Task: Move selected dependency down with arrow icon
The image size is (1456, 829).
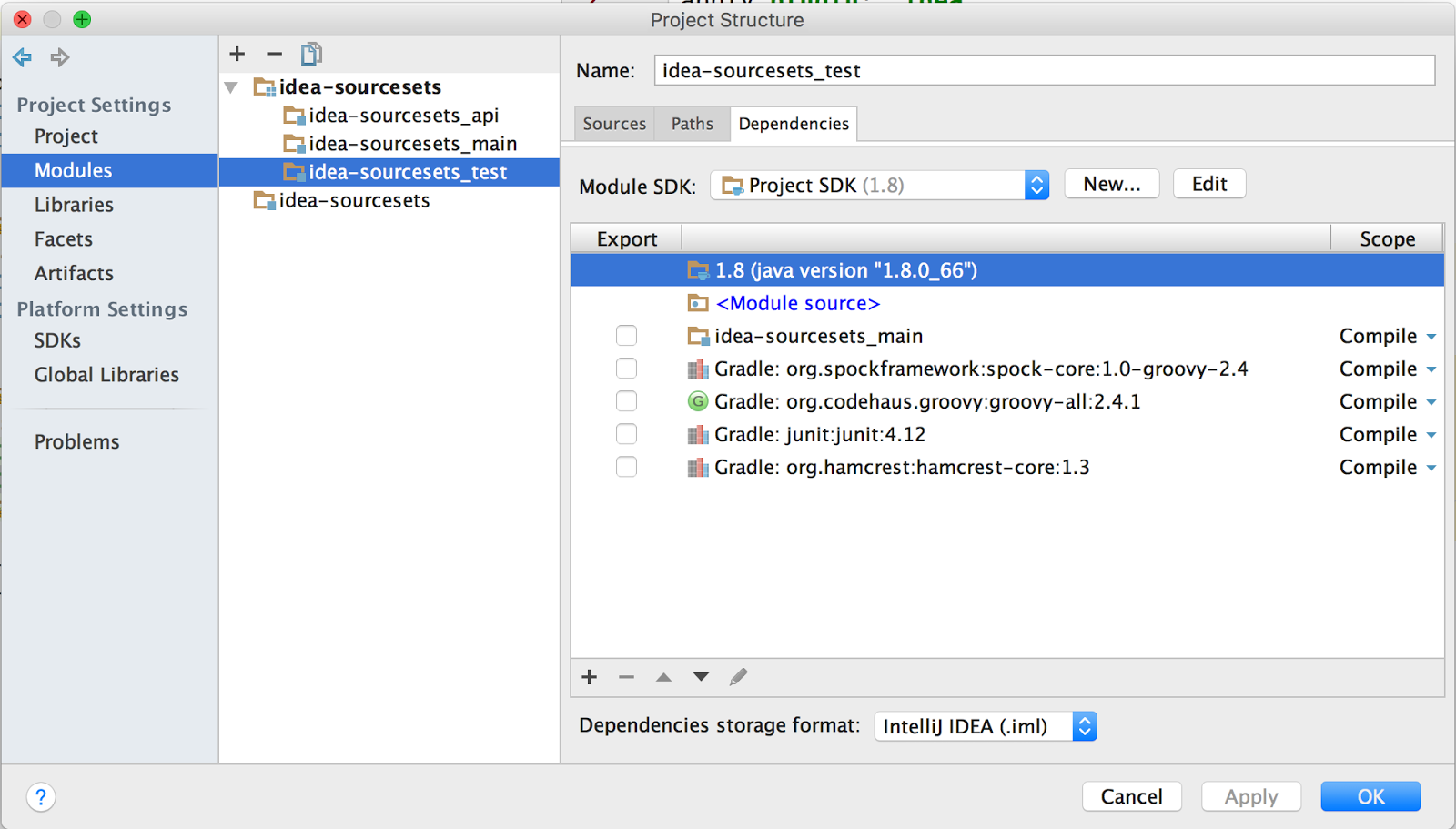Action: tap(700, 677)
